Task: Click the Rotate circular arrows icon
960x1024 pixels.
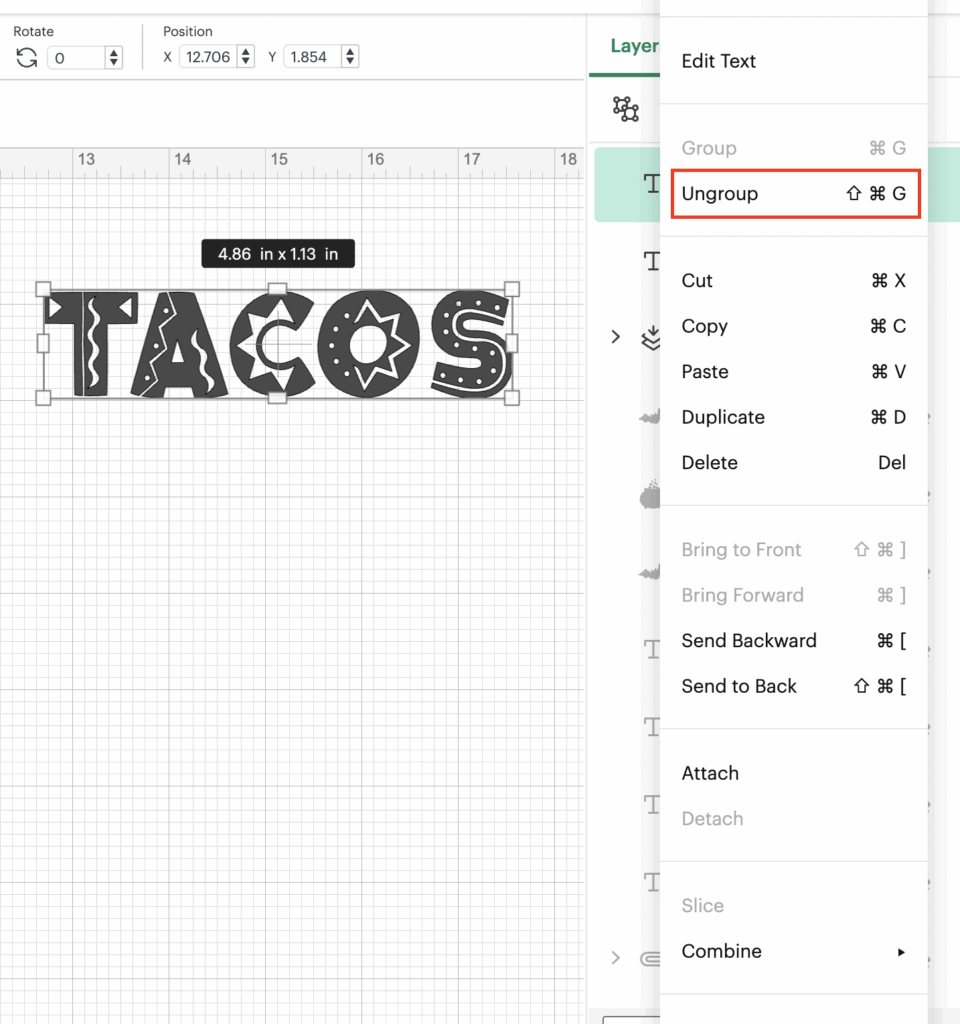Action: pyautogui.click(x=26, y=58)
